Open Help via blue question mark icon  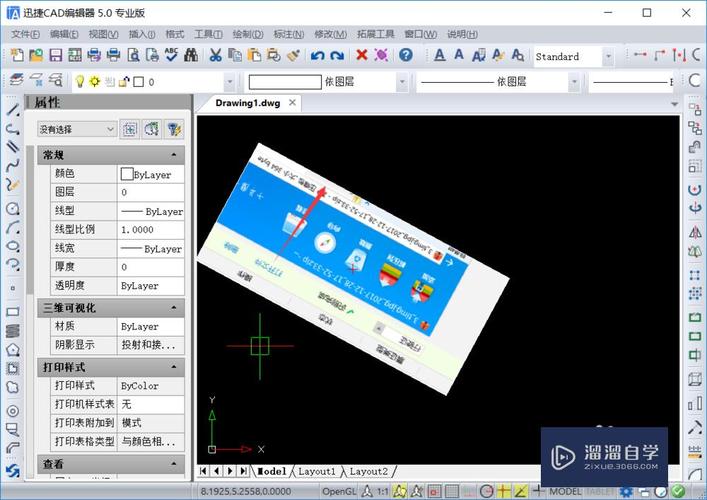(406, 56)
